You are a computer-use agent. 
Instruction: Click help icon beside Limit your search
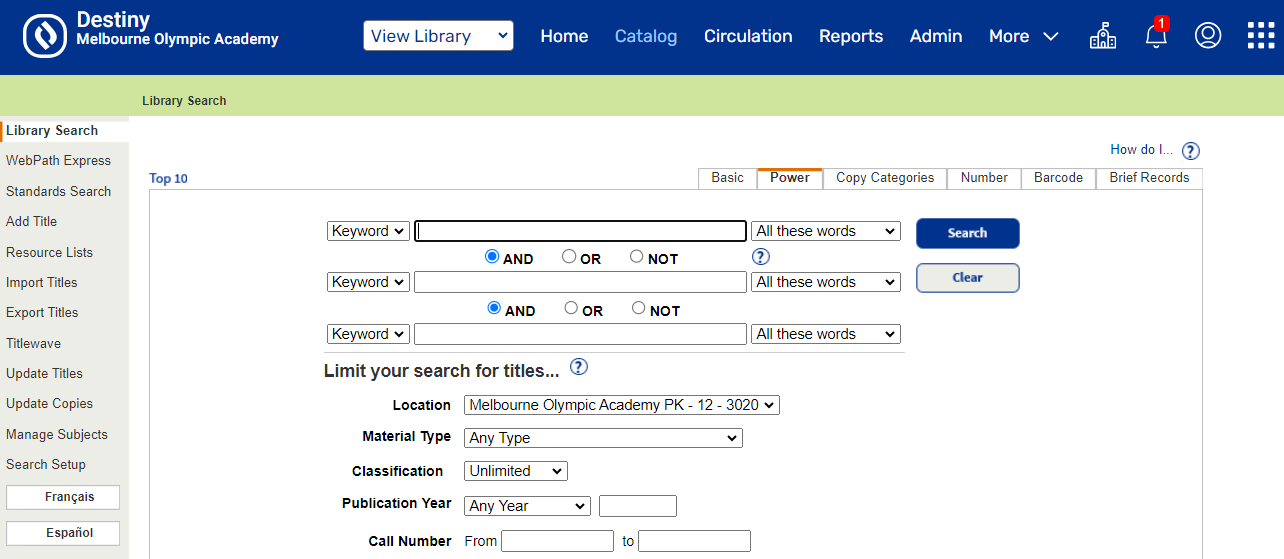[578, 367]
